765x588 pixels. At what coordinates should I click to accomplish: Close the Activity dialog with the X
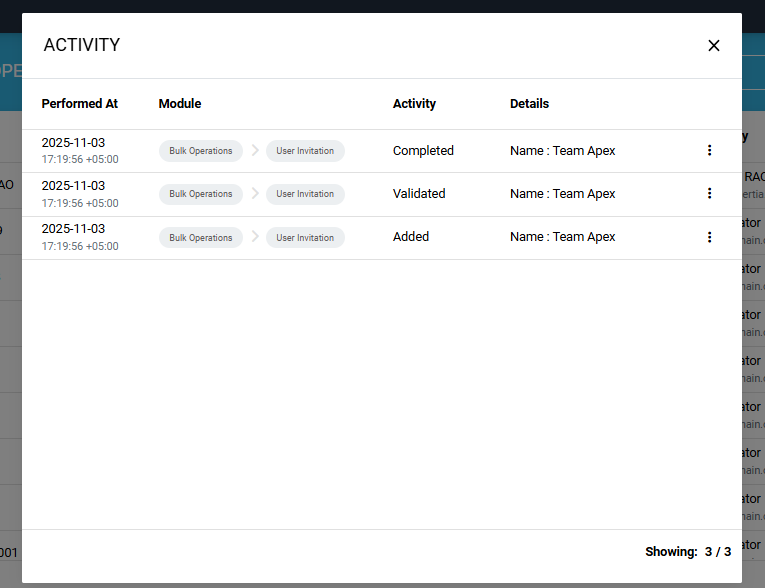pos(713,45)
